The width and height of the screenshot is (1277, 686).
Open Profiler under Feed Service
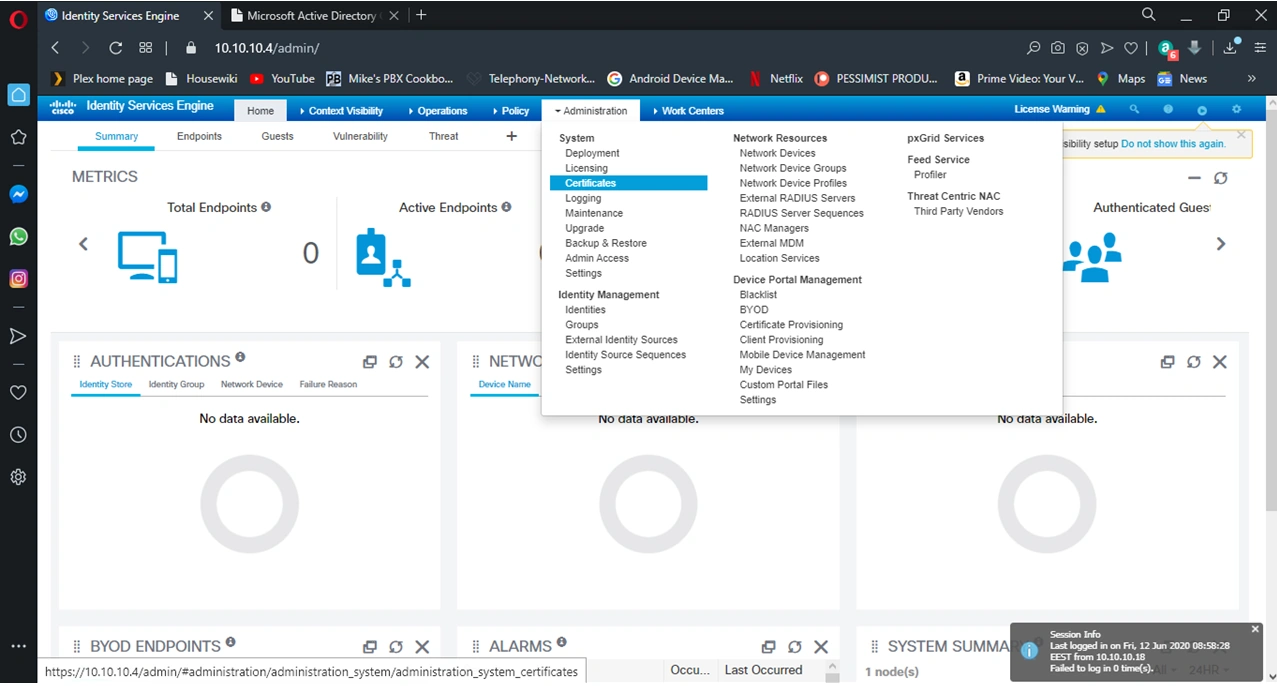tap(930, 175)
